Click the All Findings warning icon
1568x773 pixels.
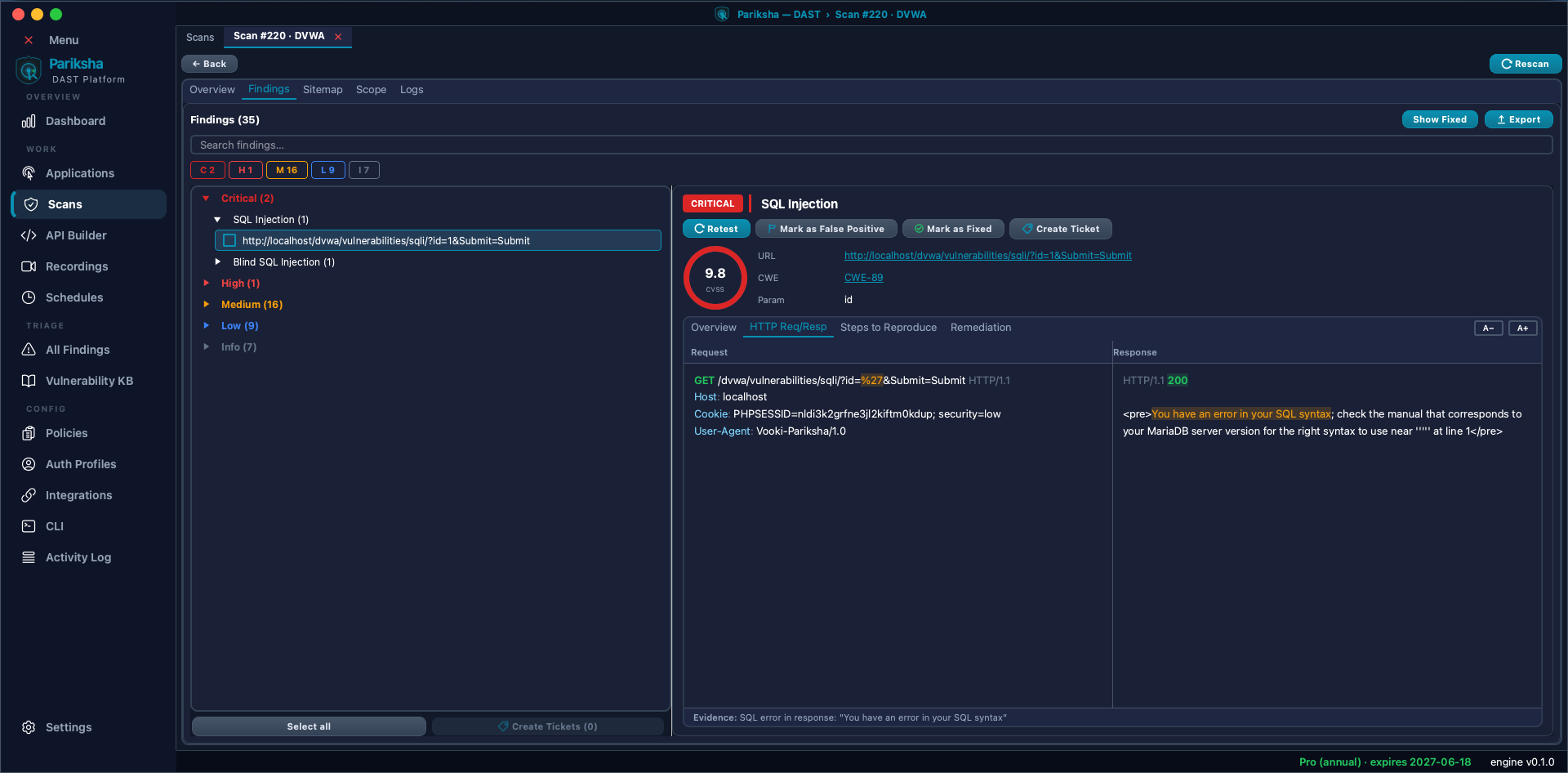tap(29, 350)
